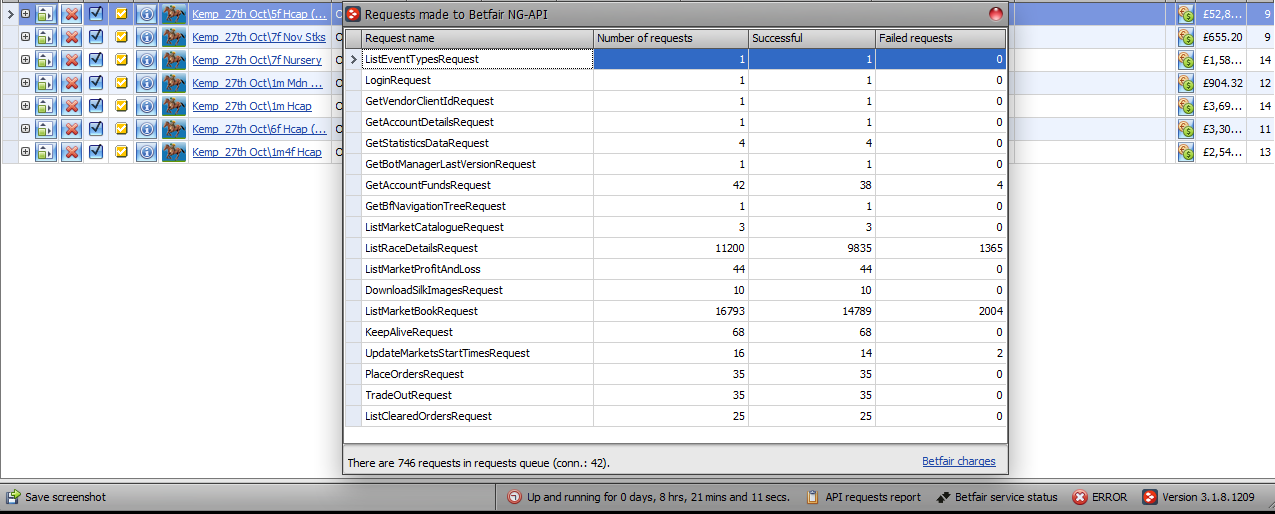This screenshot has height=514, width=1275.
Task: Open the Kemp 27th Oct\6f Hcap market link
Action: coord(260,129)
